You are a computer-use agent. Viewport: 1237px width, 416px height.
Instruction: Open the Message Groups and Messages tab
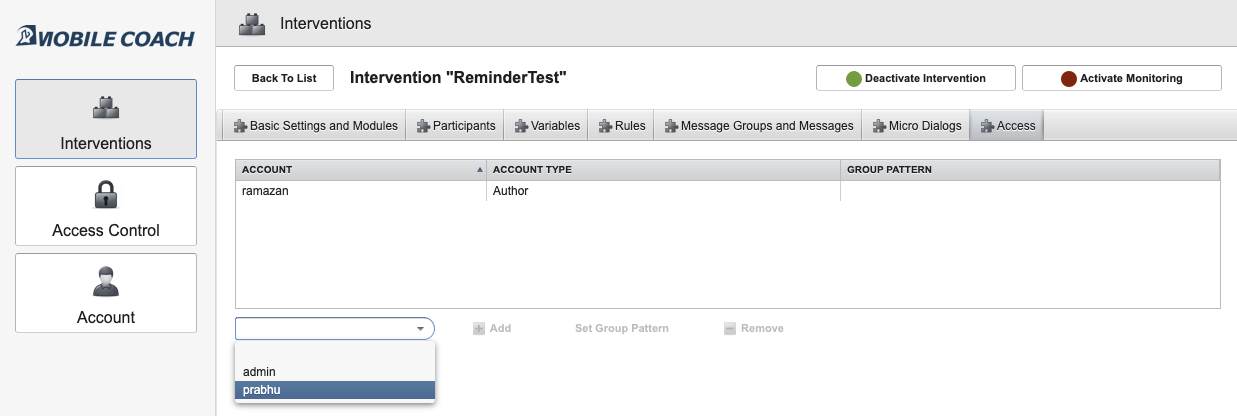point(759,126)
